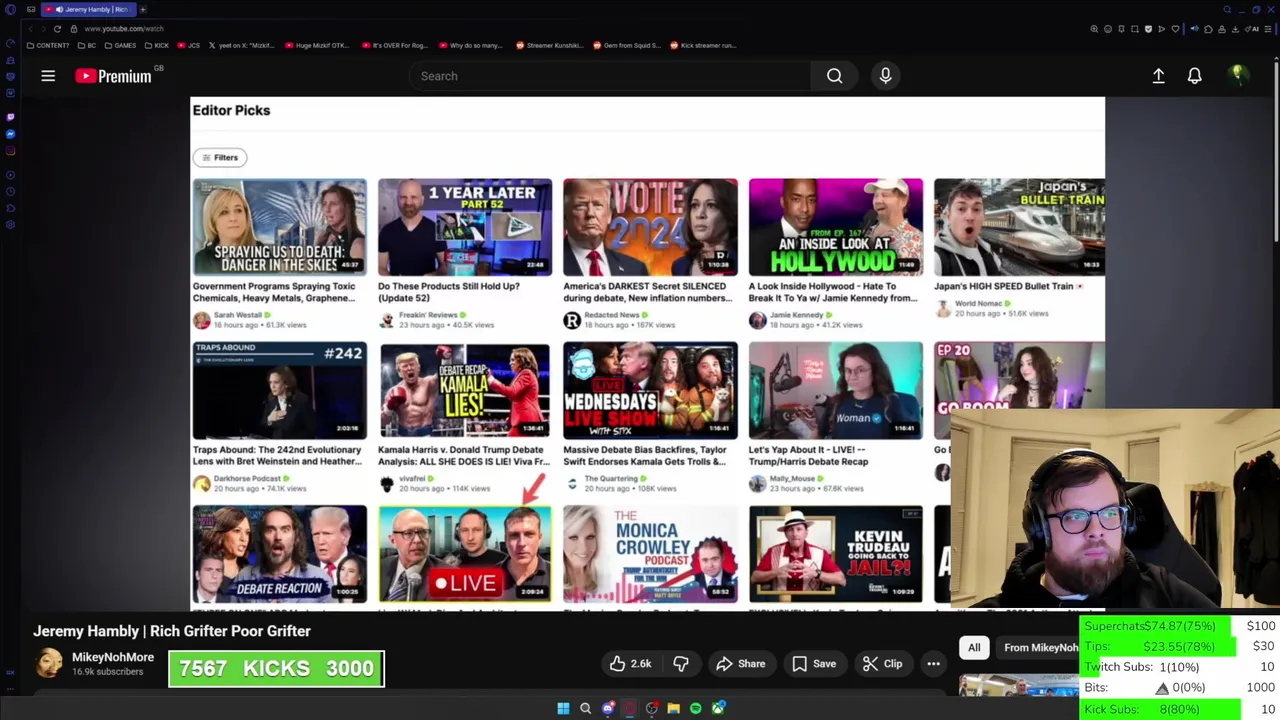The height and width of the screenshot is (720, 1280).
Task: Click the MikeyNohMore channel avatar
Action: tap(49, 663)
